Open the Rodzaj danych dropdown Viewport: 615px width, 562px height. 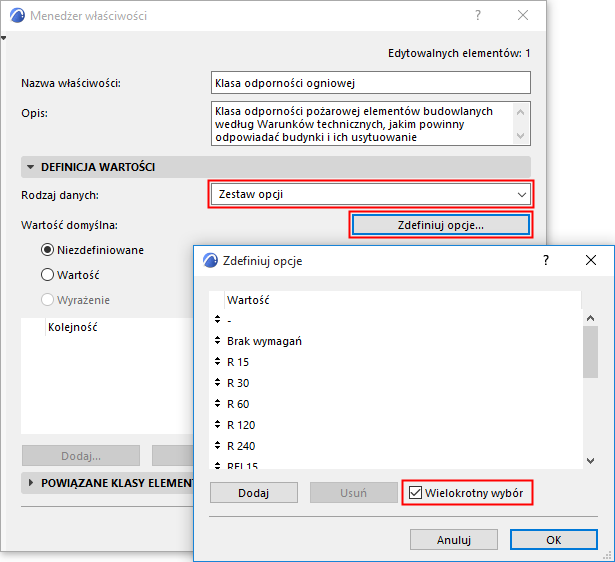click(371, 194)
